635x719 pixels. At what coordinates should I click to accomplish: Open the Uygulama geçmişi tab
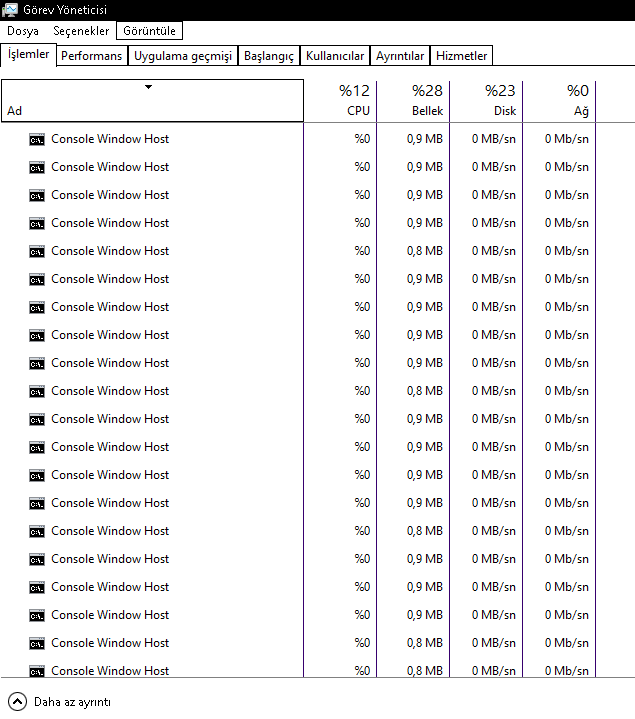coord(183,56)
